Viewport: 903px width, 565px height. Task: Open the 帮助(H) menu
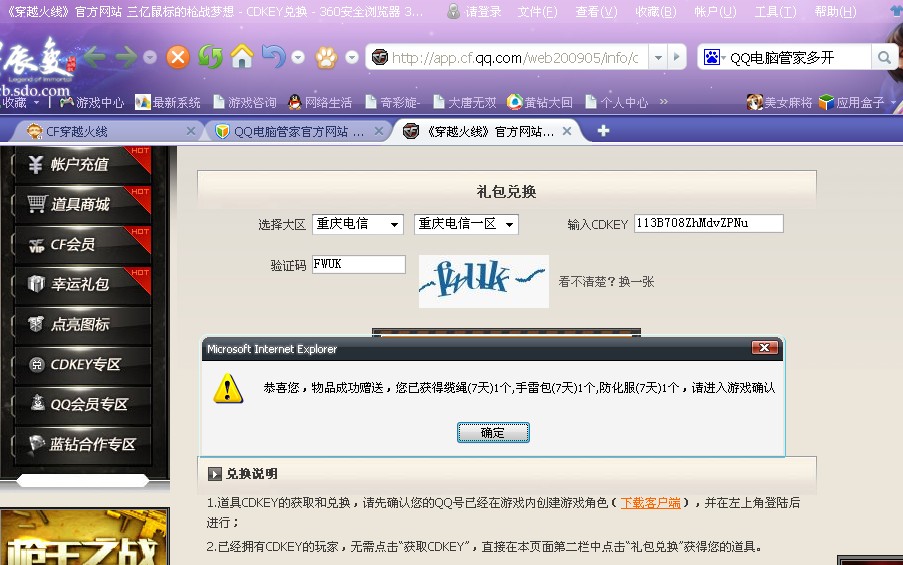point(835,12)
